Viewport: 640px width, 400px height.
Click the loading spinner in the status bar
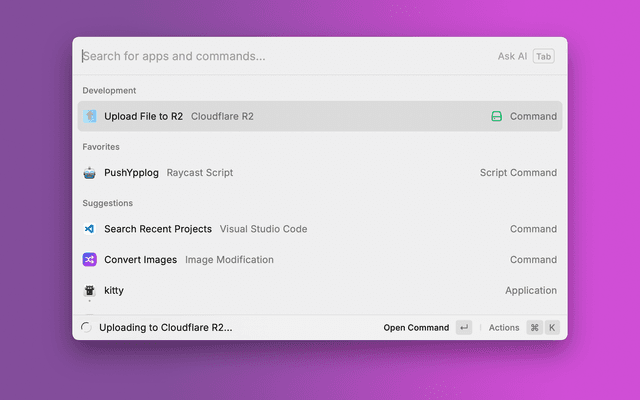pos(86,327)
